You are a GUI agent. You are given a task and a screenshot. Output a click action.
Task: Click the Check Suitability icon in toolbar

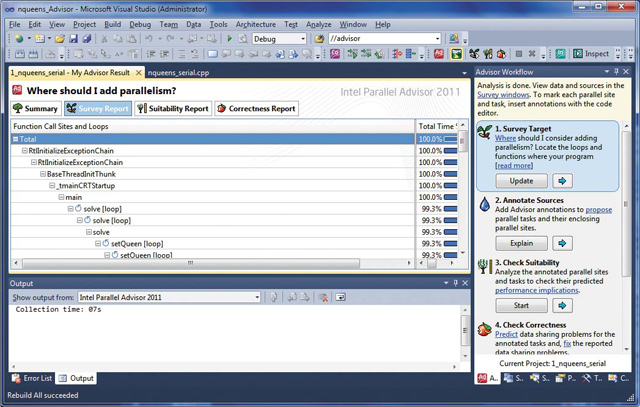[488, 53]
